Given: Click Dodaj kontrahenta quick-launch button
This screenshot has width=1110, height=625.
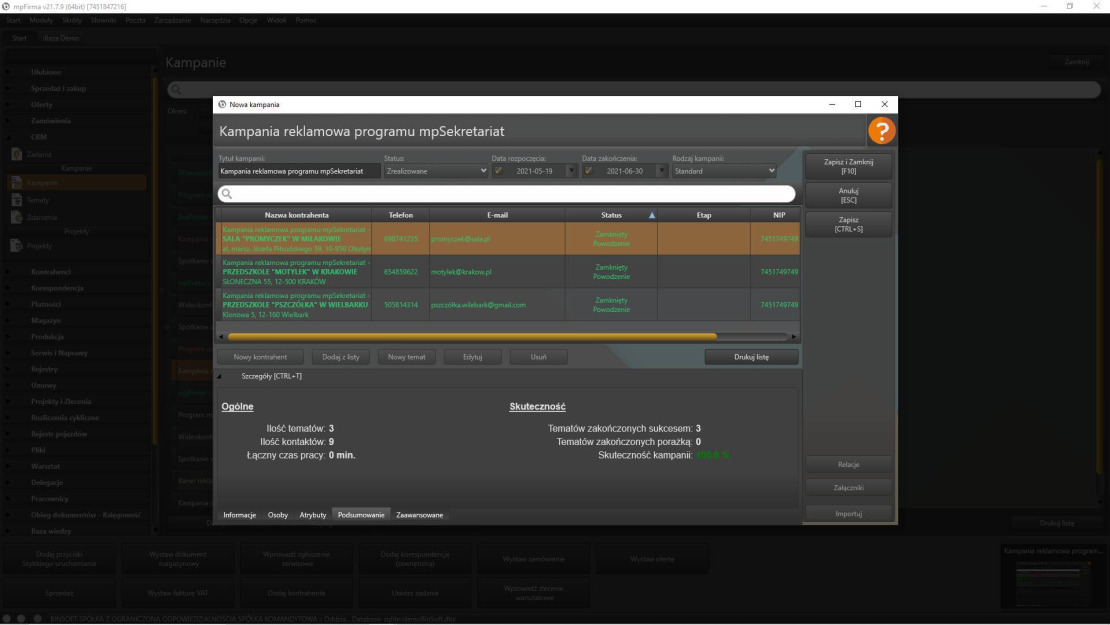Looking at the screenshot, I should coord(297,593).
